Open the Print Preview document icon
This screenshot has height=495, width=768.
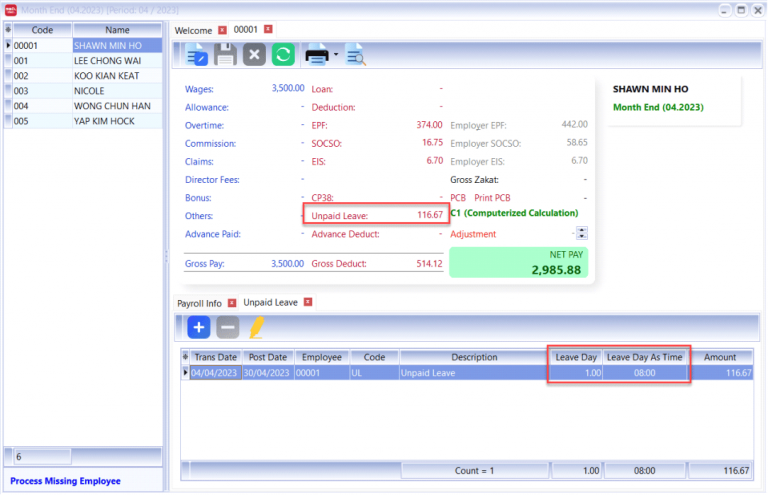point(355,55)
